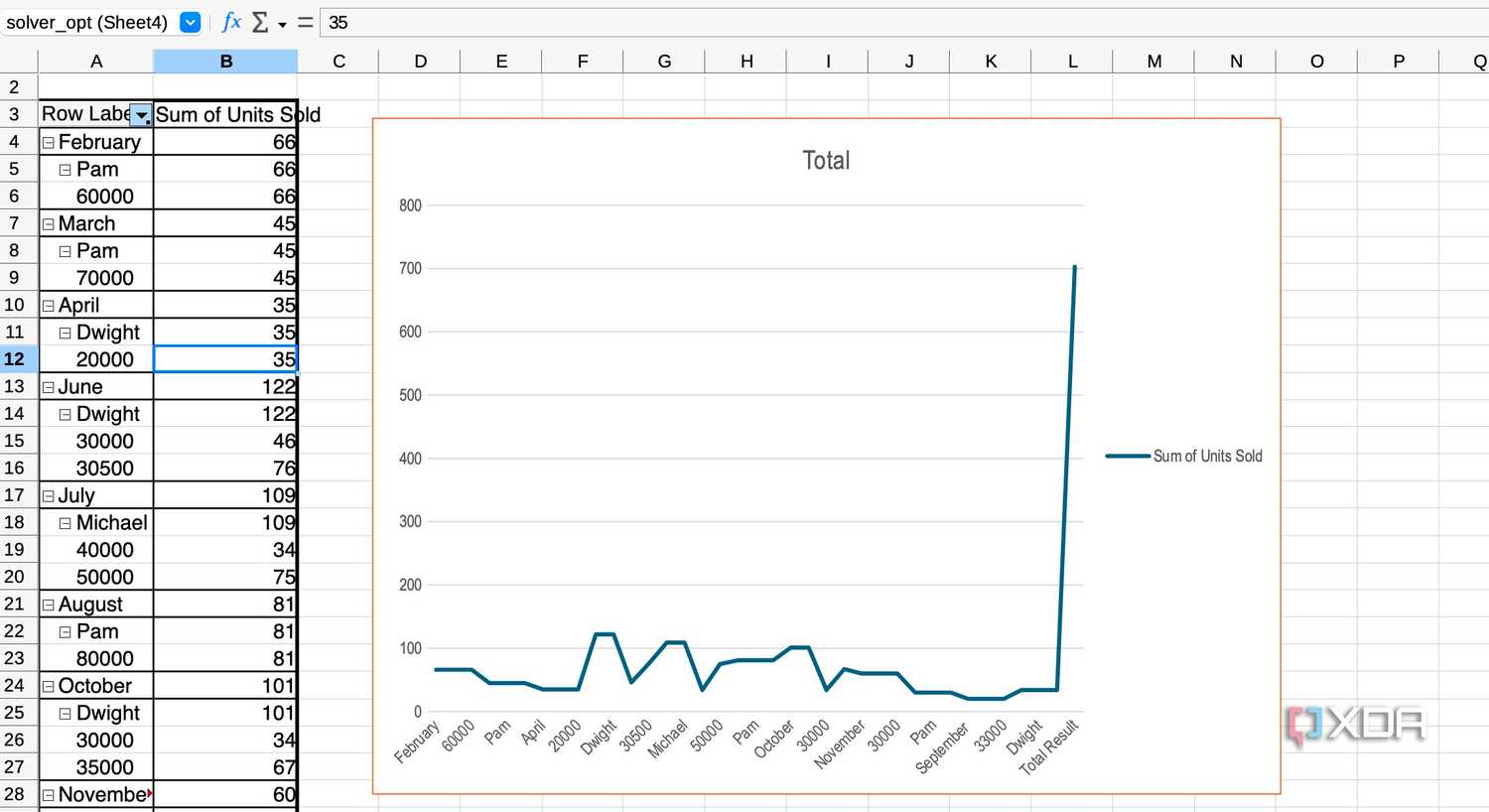The height and width of the screenshot is (812, 1489).
Task: Select cell with value 35000
Action: tap(96, 767)
